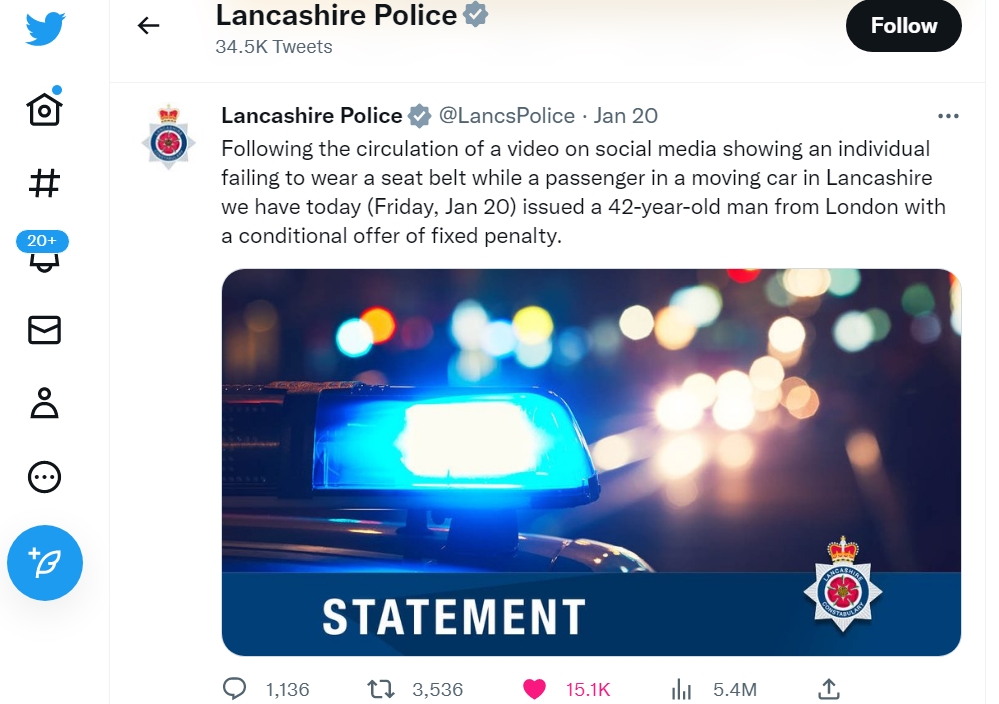Open the Profile person icon
The width and height of the screenshot is (999, 704).
click(x=45, y=403)
